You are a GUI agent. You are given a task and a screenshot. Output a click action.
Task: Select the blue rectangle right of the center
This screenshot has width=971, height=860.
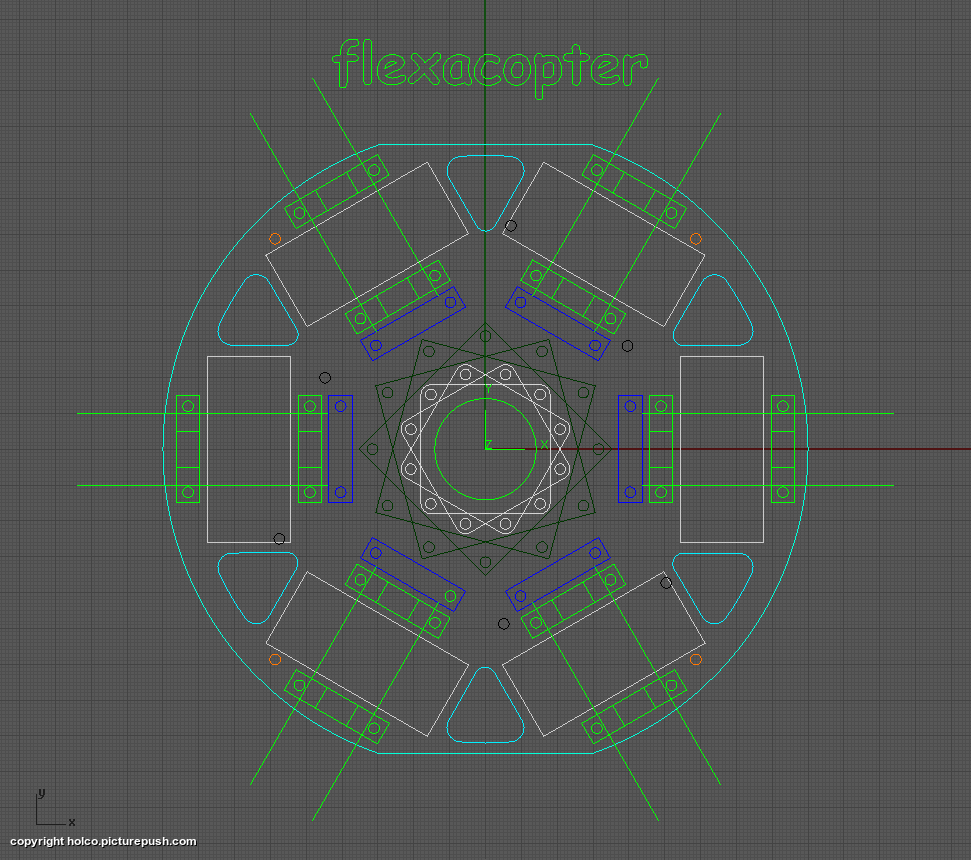click(630, 449)
